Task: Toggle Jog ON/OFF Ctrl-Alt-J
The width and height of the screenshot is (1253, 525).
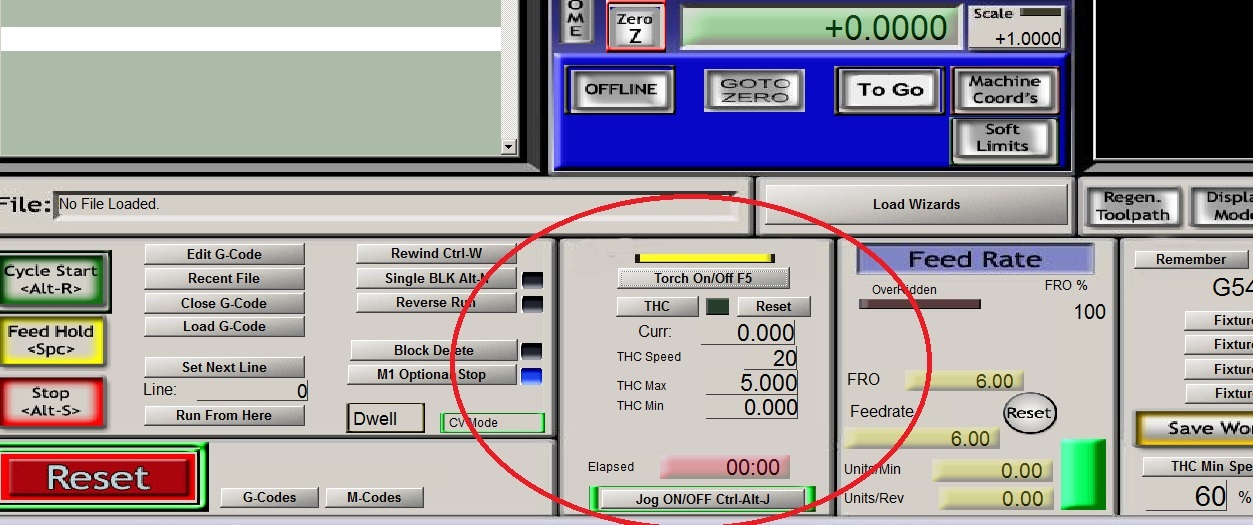Action: coord(703,499)
